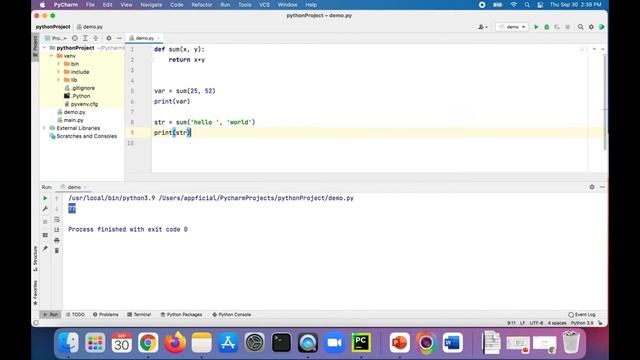Click Stop square in Run panel
This screenshot has width=640, height=360.
coord(45,222)
